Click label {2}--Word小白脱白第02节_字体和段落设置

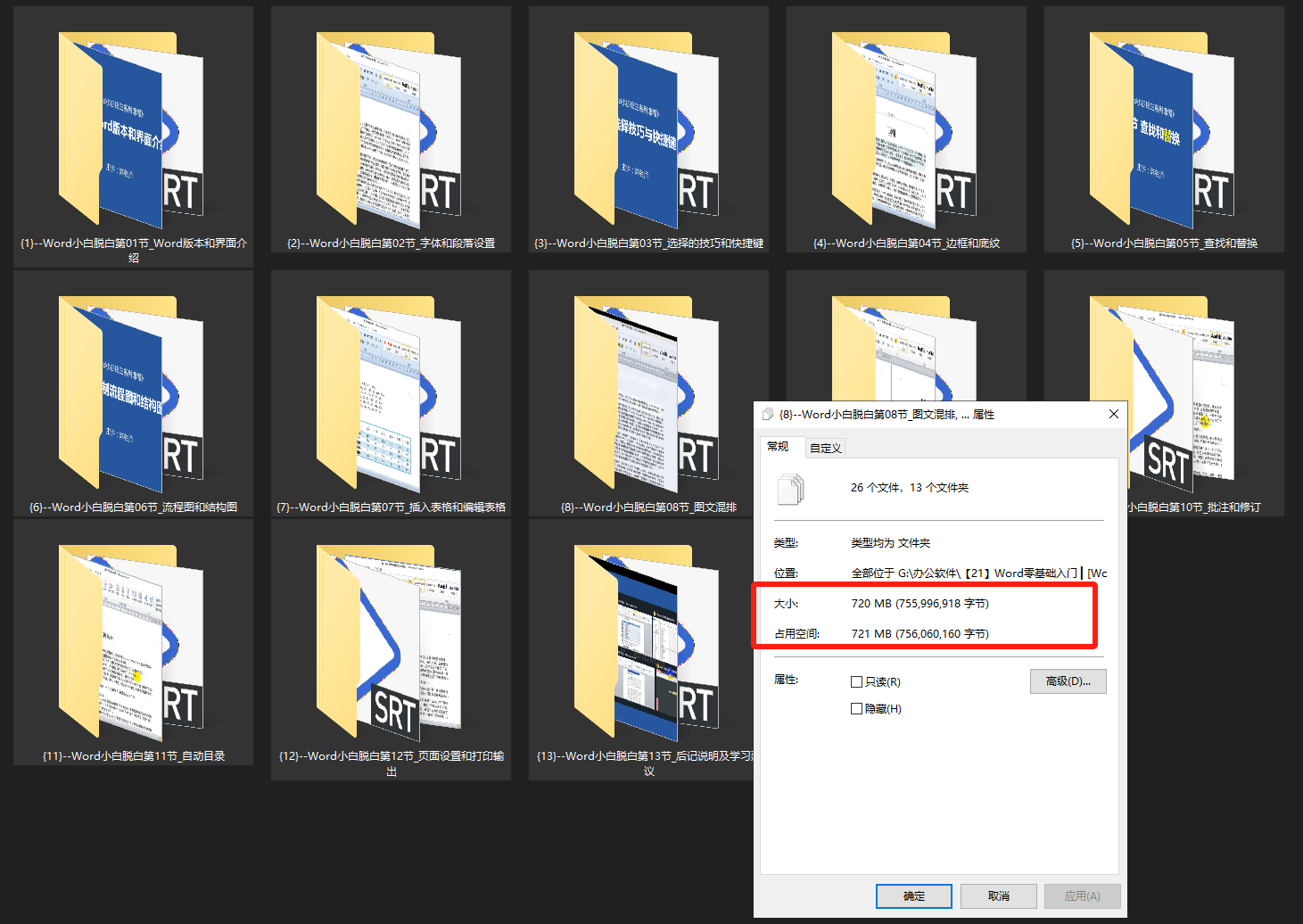(391, 243)
